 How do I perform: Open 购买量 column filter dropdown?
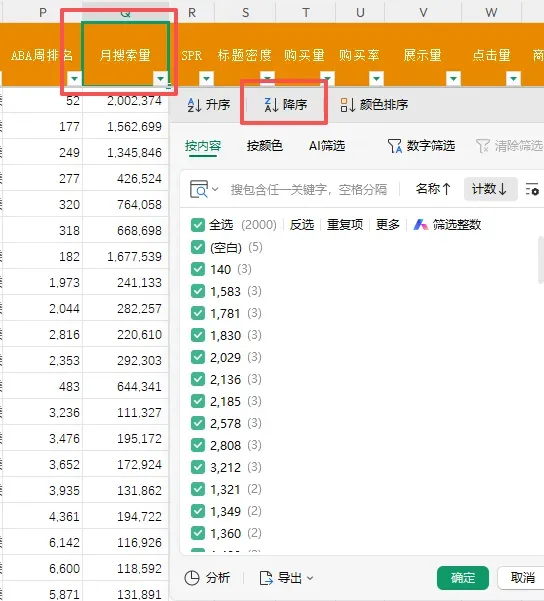tap(327, 78)
